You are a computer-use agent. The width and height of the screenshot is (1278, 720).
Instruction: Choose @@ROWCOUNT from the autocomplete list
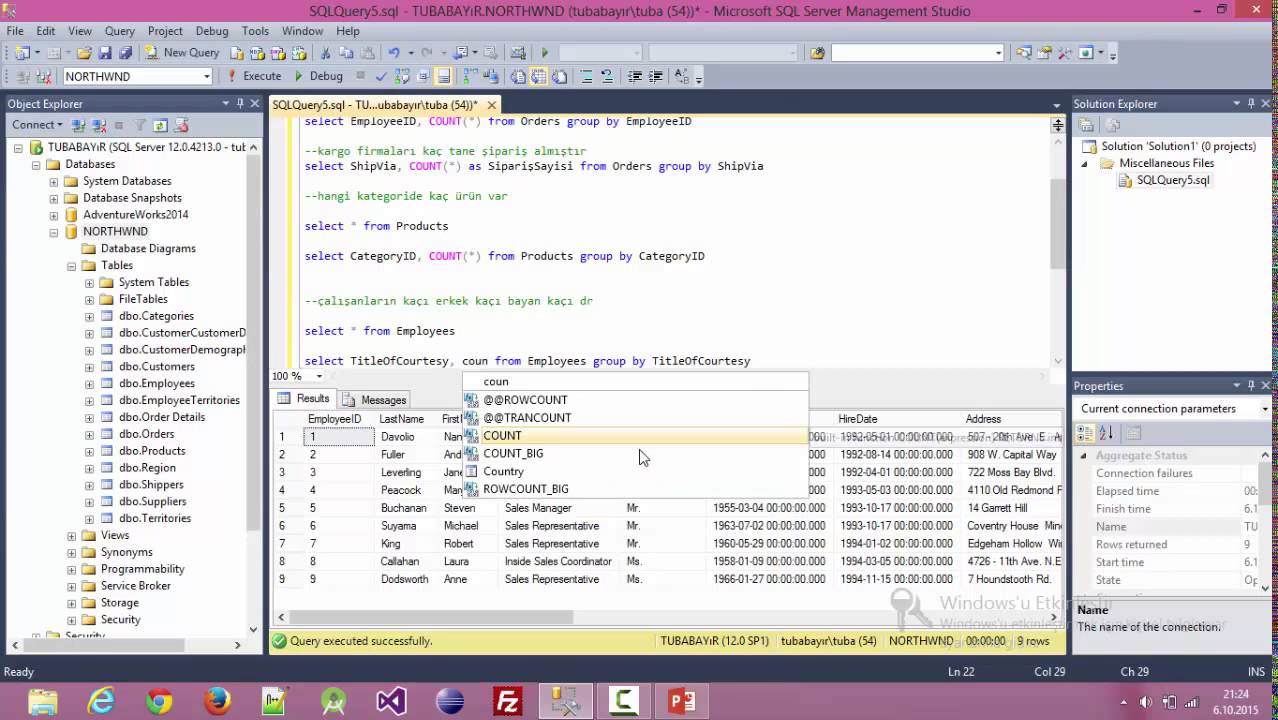pyautogui.click(x=635, y=400)
